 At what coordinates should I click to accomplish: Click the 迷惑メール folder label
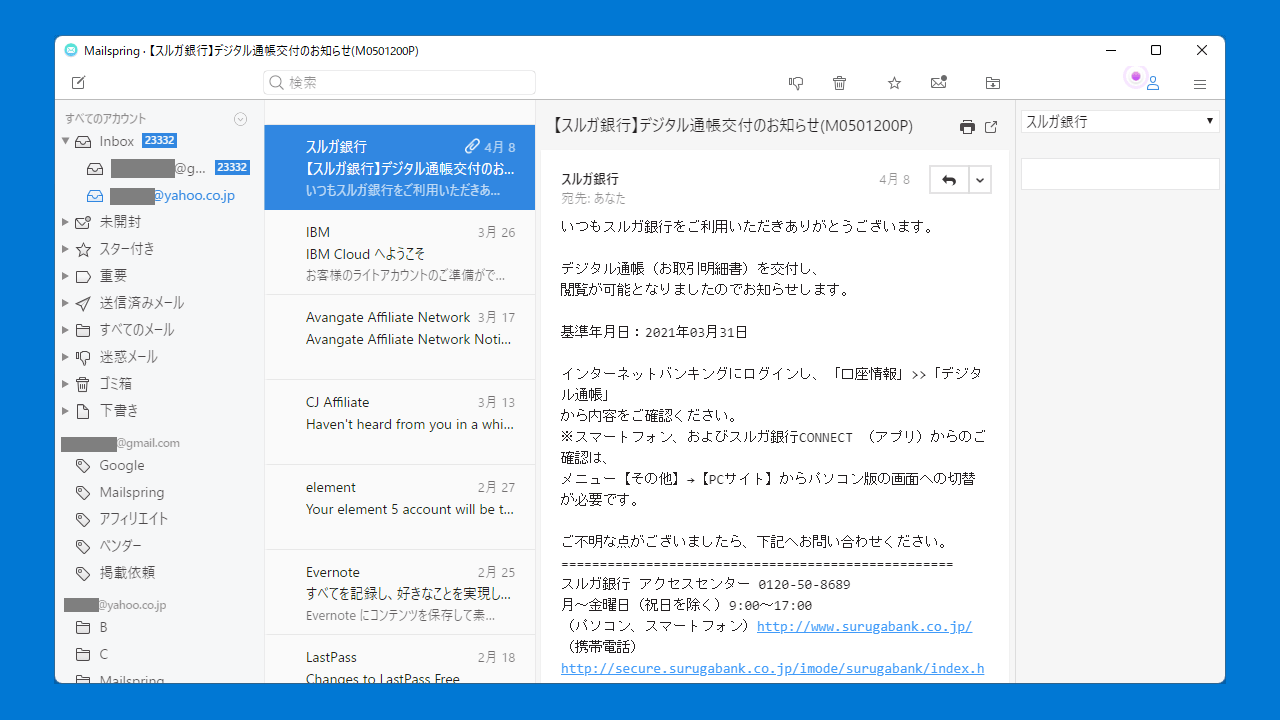tap(128, 357)
